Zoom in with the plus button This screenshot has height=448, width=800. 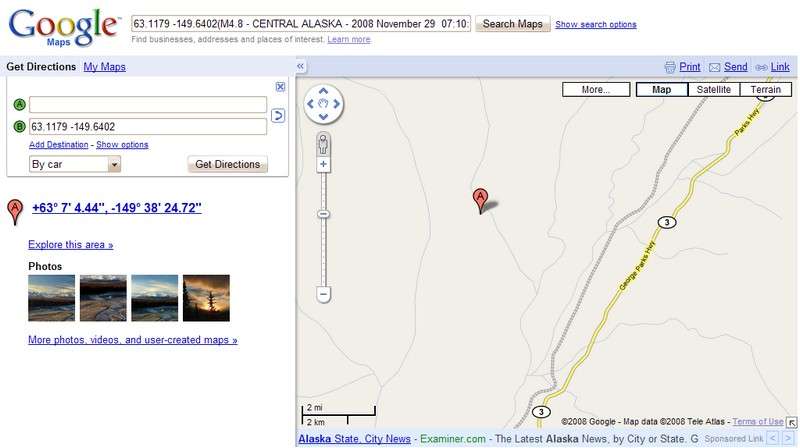point(323,164)
